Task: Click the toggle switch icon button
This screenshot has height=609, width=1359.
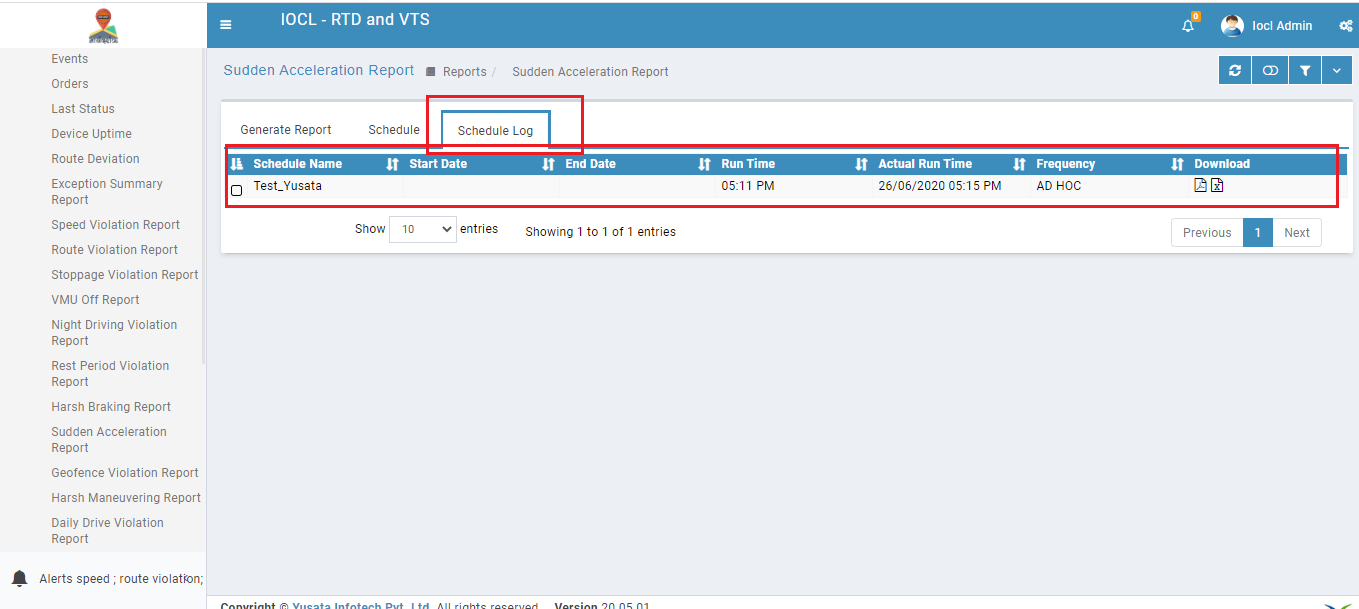Action: (x=1270, y=71)
